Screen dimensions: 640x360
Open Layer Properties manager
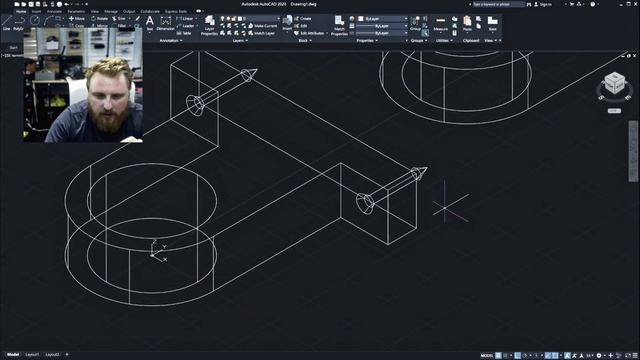(x=209, y=26)
